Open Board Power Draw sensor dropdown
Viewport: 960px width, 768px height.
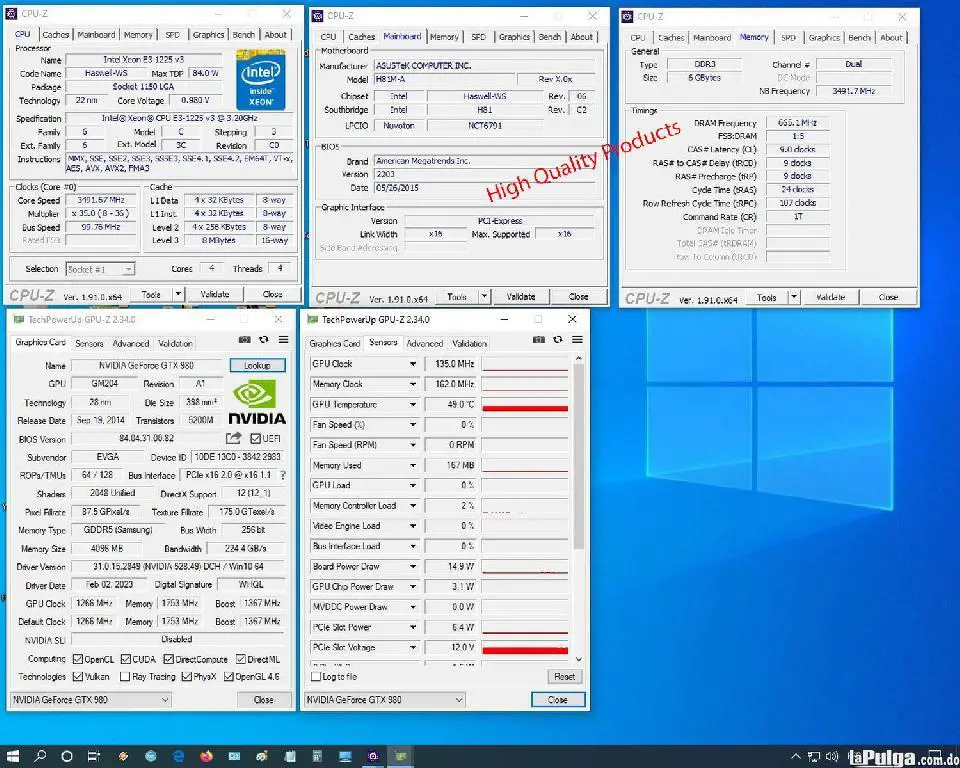pos(413,567)
